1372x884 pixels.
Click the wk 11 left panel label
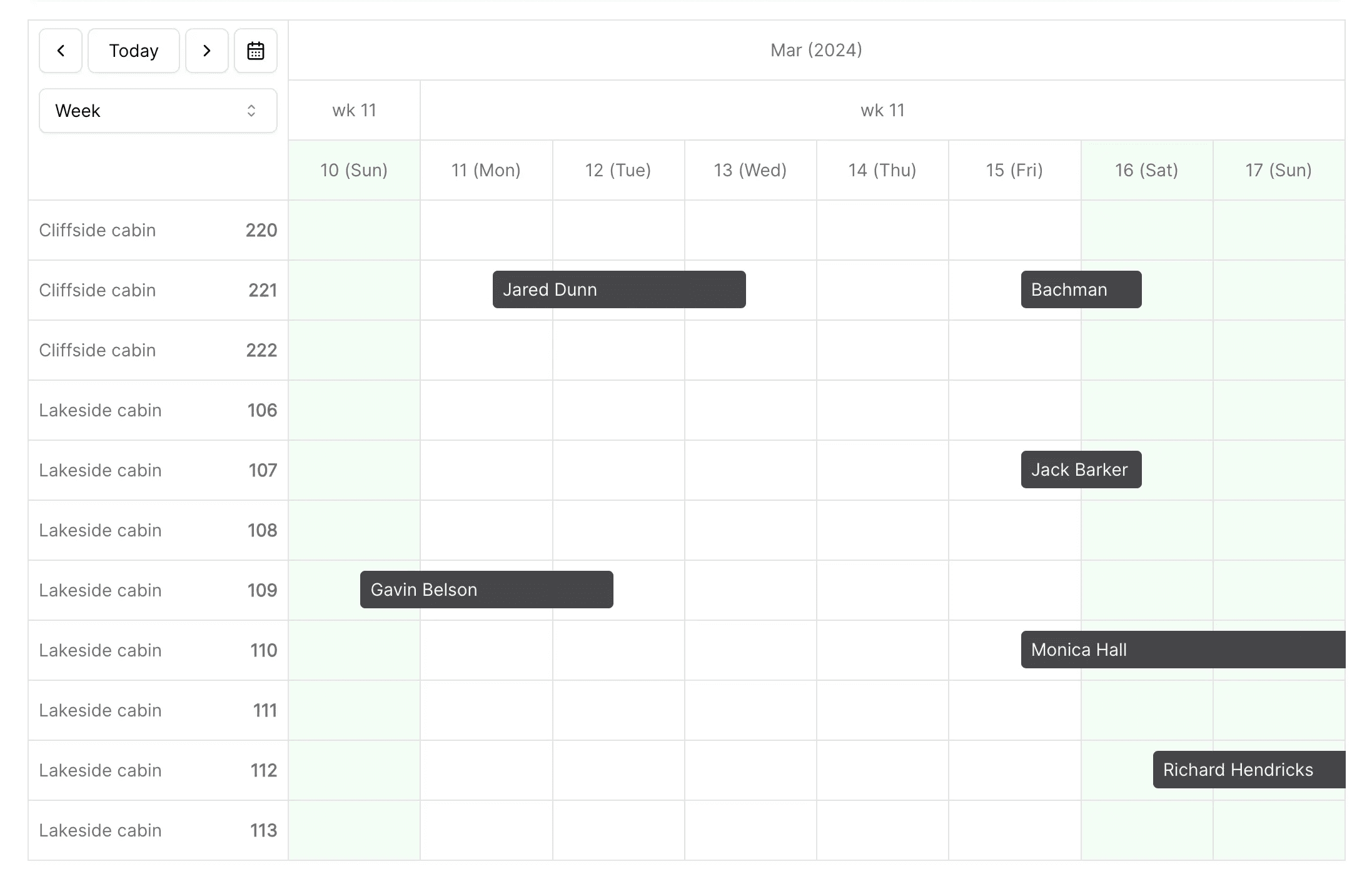click(x=354, y=110)
